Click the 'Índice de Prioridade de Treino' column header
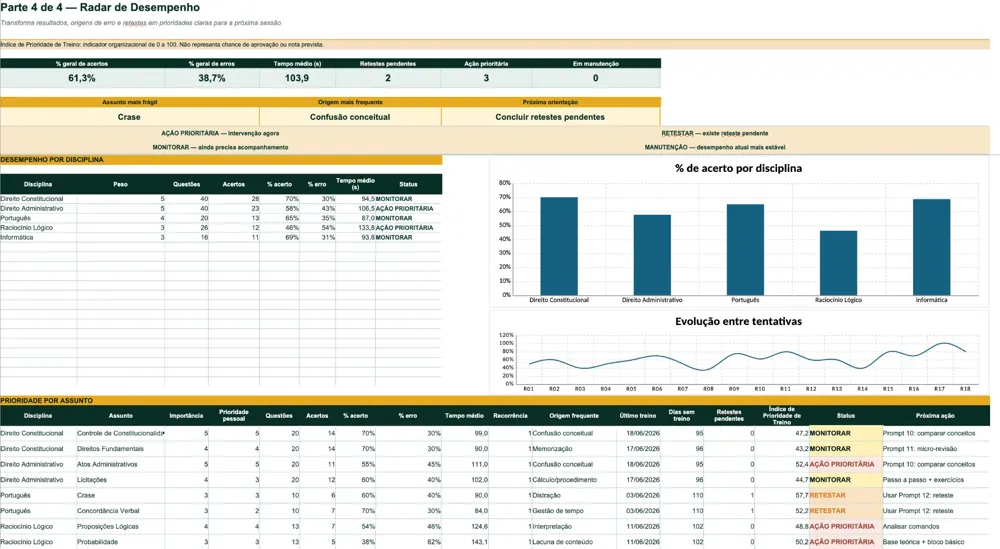The image size is (1000, 549). pos(782,415)
